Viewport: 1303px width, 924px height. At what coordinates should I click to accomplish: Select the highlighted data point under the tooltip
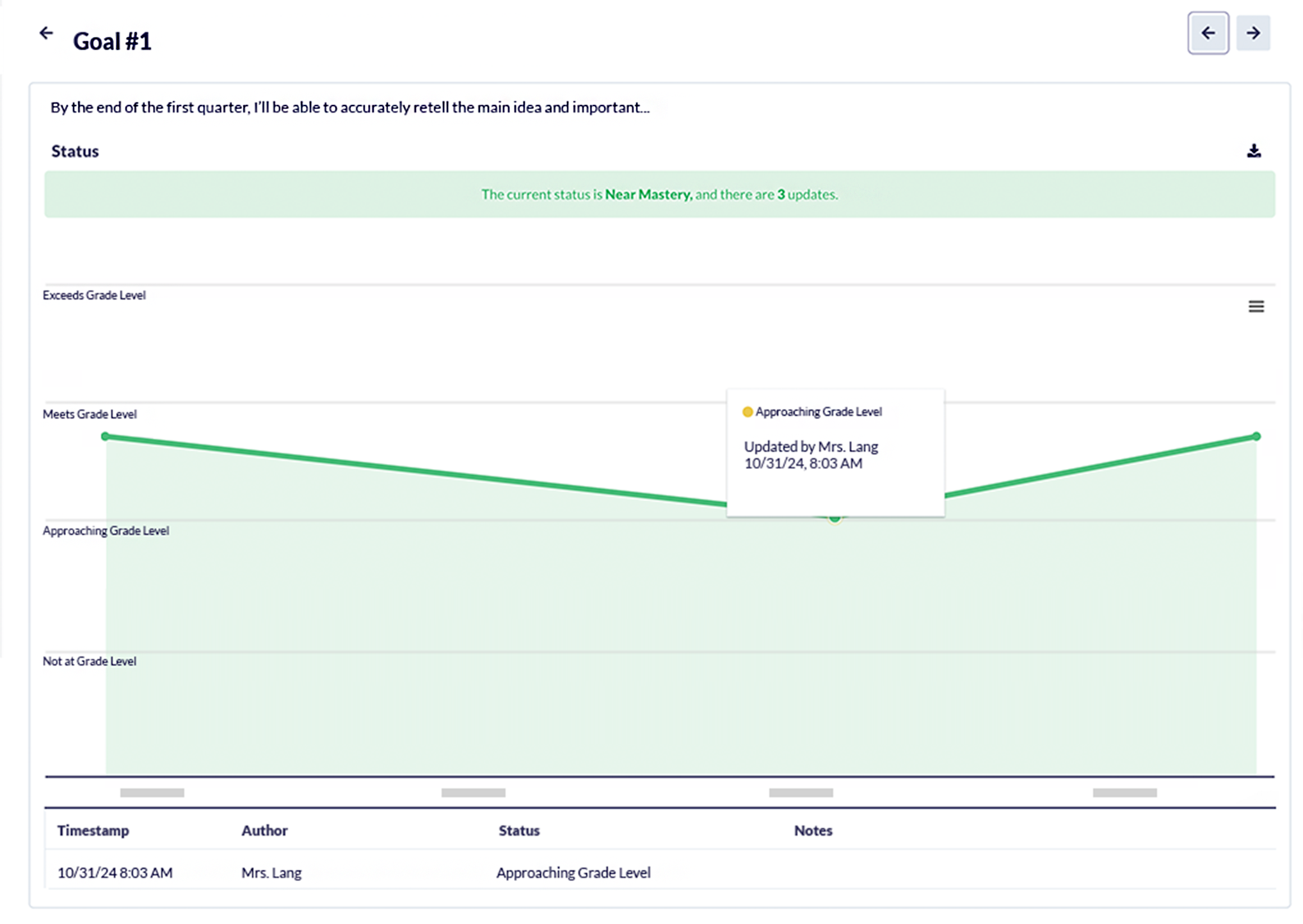tap(834, 520)
